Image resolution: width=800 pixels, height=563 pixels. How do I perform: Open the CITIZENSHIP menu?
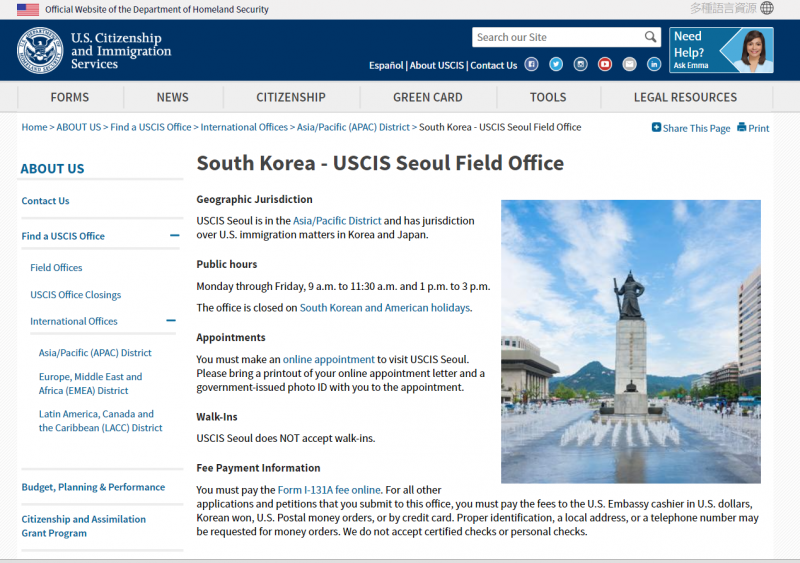point(291,97)
